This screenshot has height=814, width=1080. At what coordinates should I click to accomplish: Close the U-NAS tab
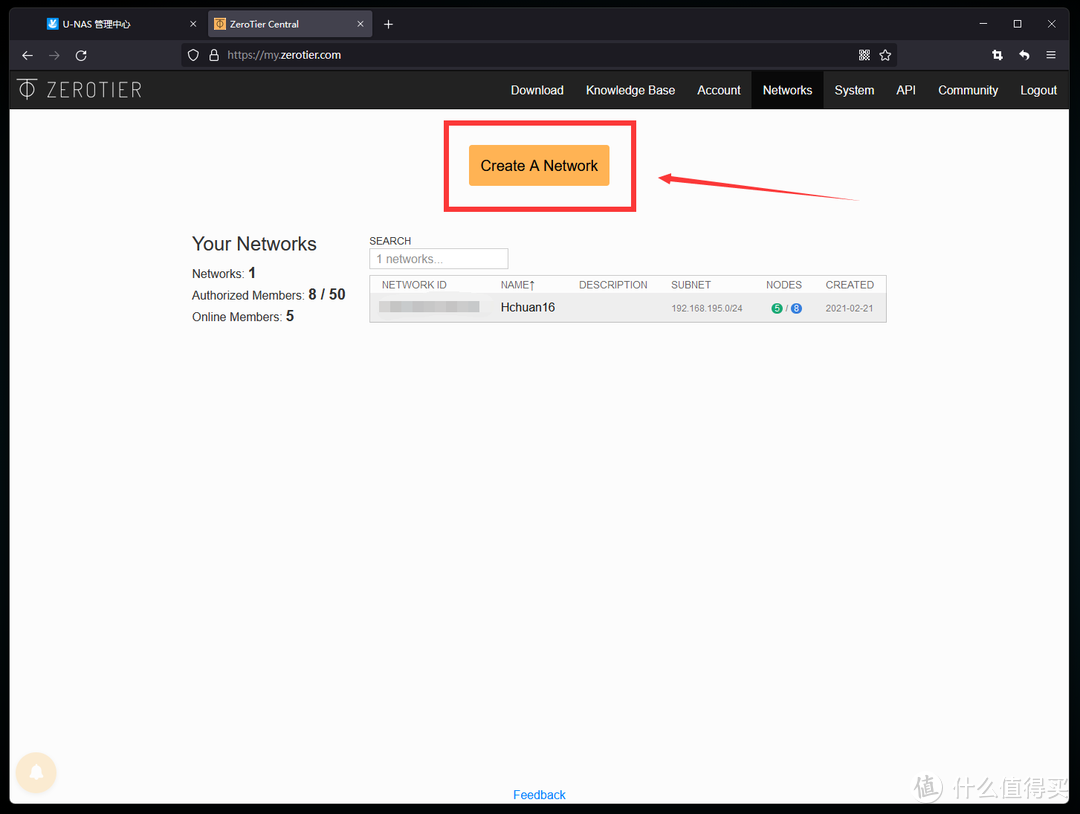pyautogui.click(x=193, y=24)
